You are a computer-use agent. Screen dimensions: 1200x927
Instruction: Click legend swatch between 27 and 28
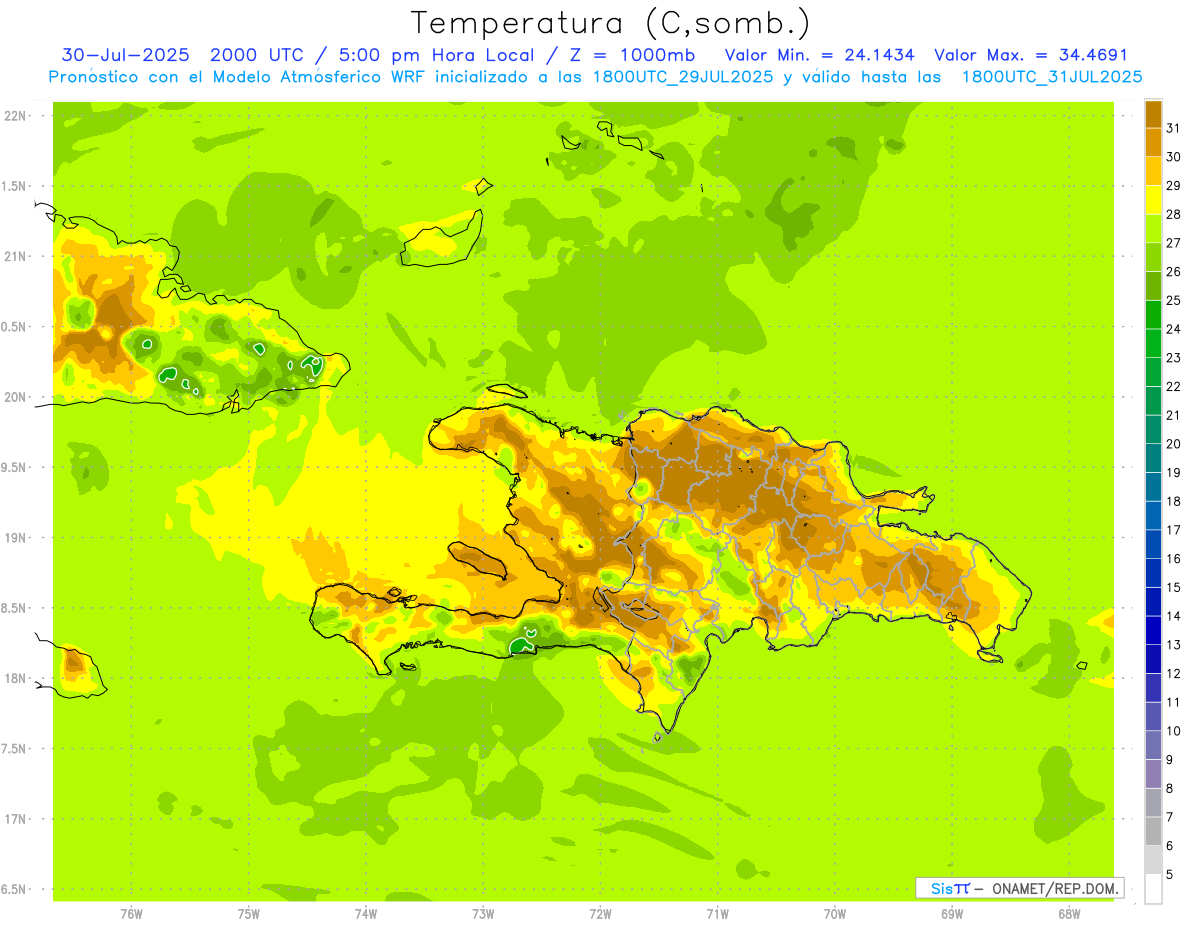click(1153, 228)
